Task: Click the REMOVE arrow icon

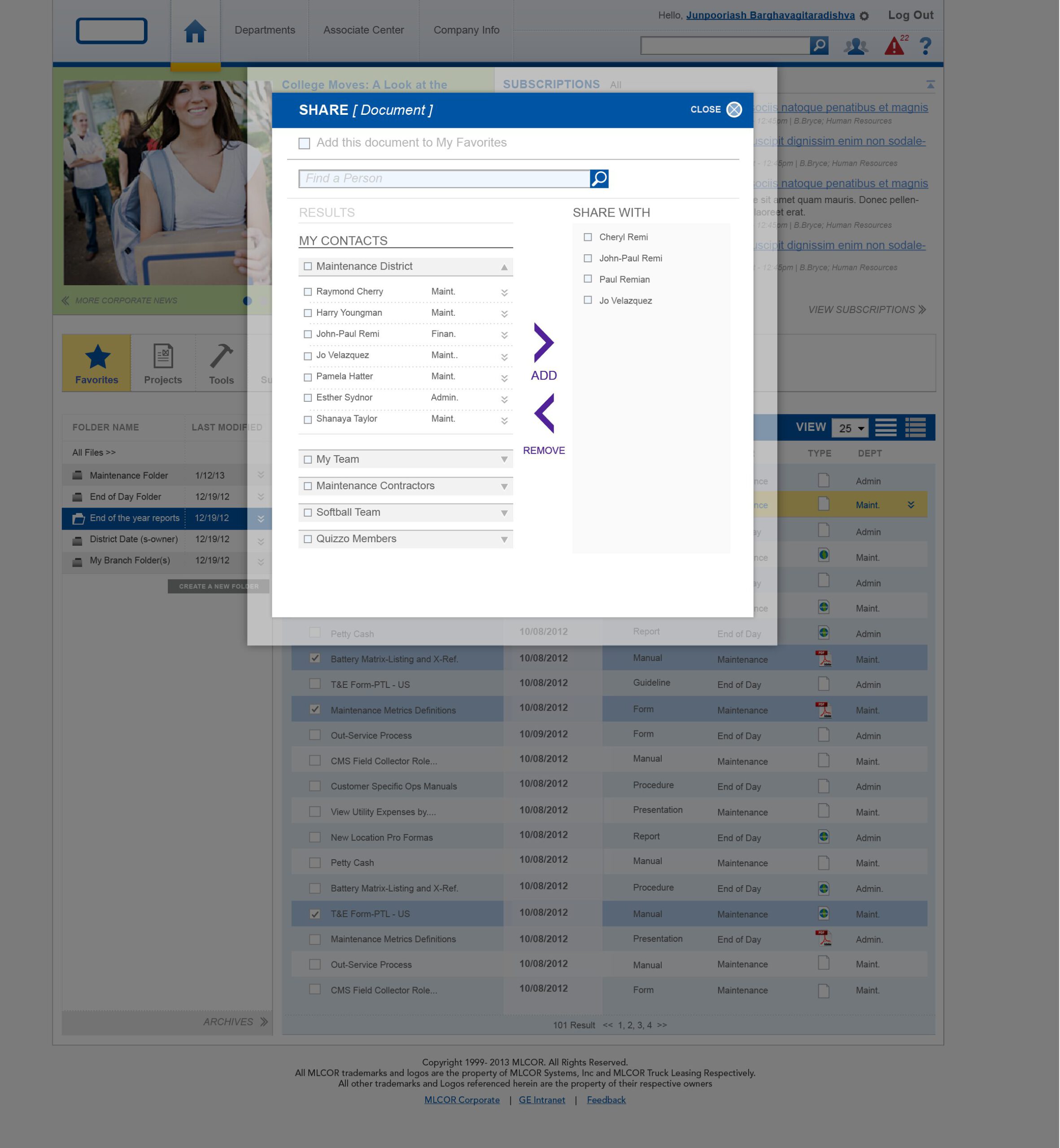Action: (x=544, y=413)
